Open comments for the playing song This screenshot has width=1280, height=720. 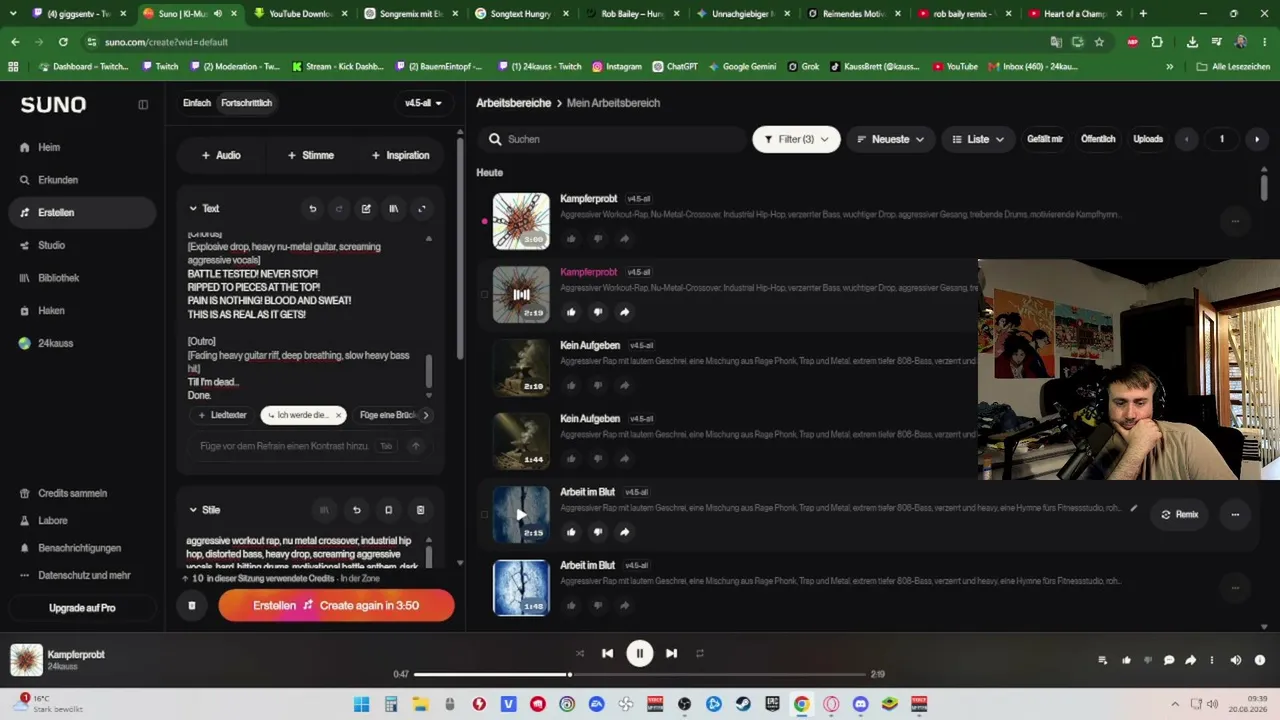coord(1169,660)
